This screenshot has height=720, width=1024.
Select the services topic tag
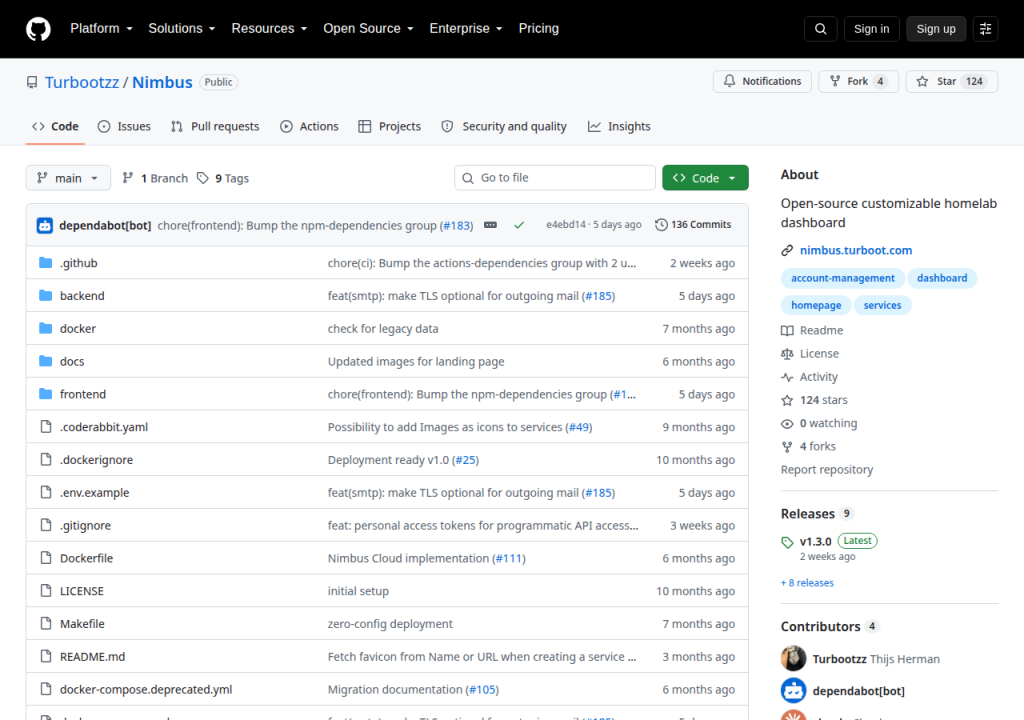[x=882, y=305]
